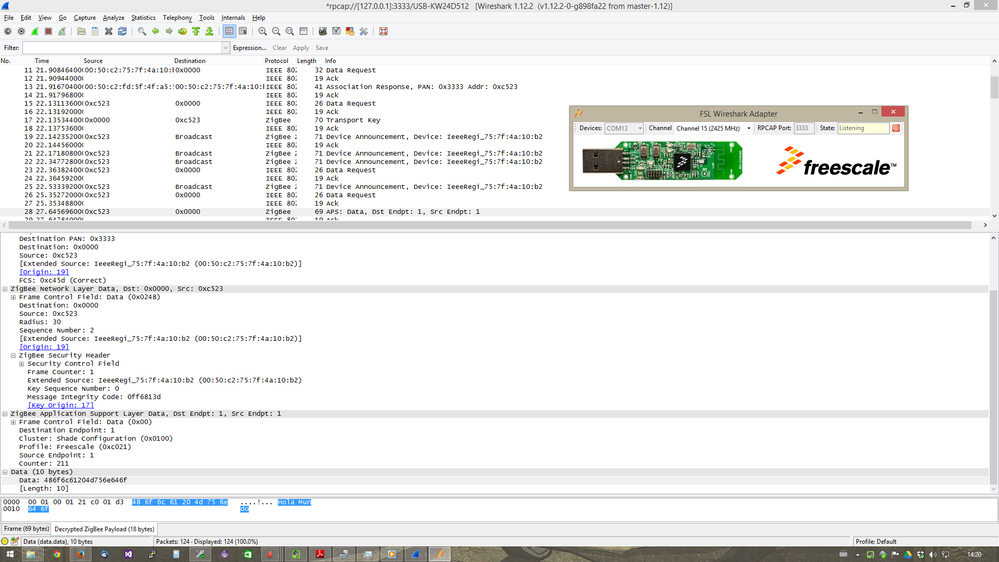This screenshot has width=999, height=562.
Task: Open the capture interfaces list icon
Action: (x=8, y=31)
